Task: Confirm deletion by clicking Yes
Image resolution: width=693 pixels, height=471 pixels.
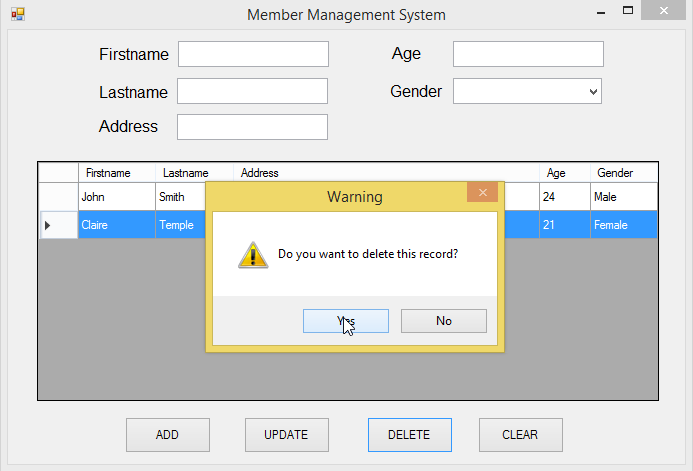Action: (x=345, y=321)
